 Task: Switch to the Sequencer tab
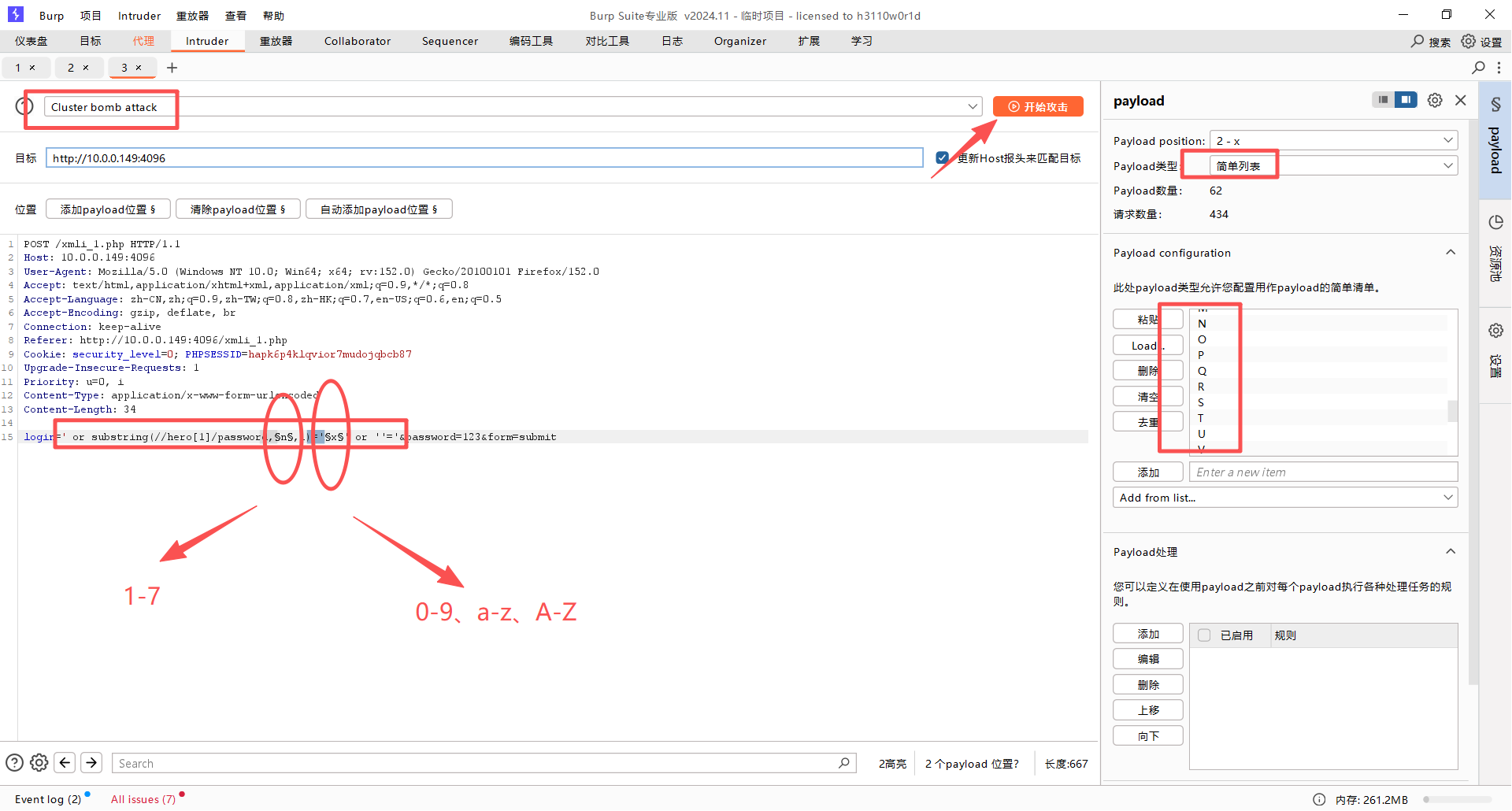[x=450, y=41]
